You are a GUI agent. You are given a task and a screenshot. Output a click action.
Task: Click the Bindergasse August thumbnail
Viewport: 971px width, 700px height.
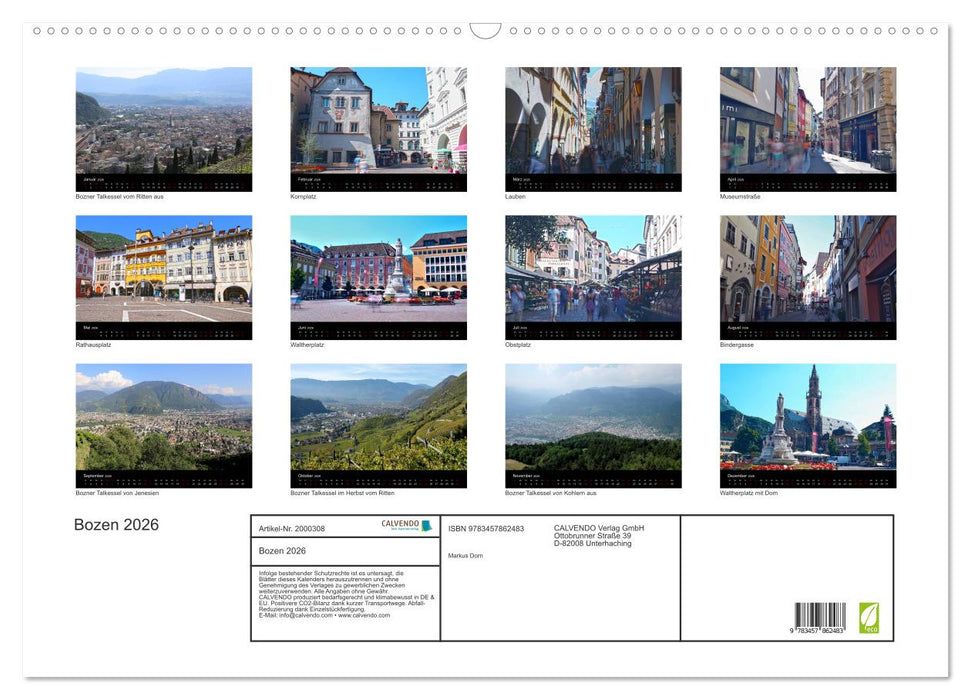807,277
